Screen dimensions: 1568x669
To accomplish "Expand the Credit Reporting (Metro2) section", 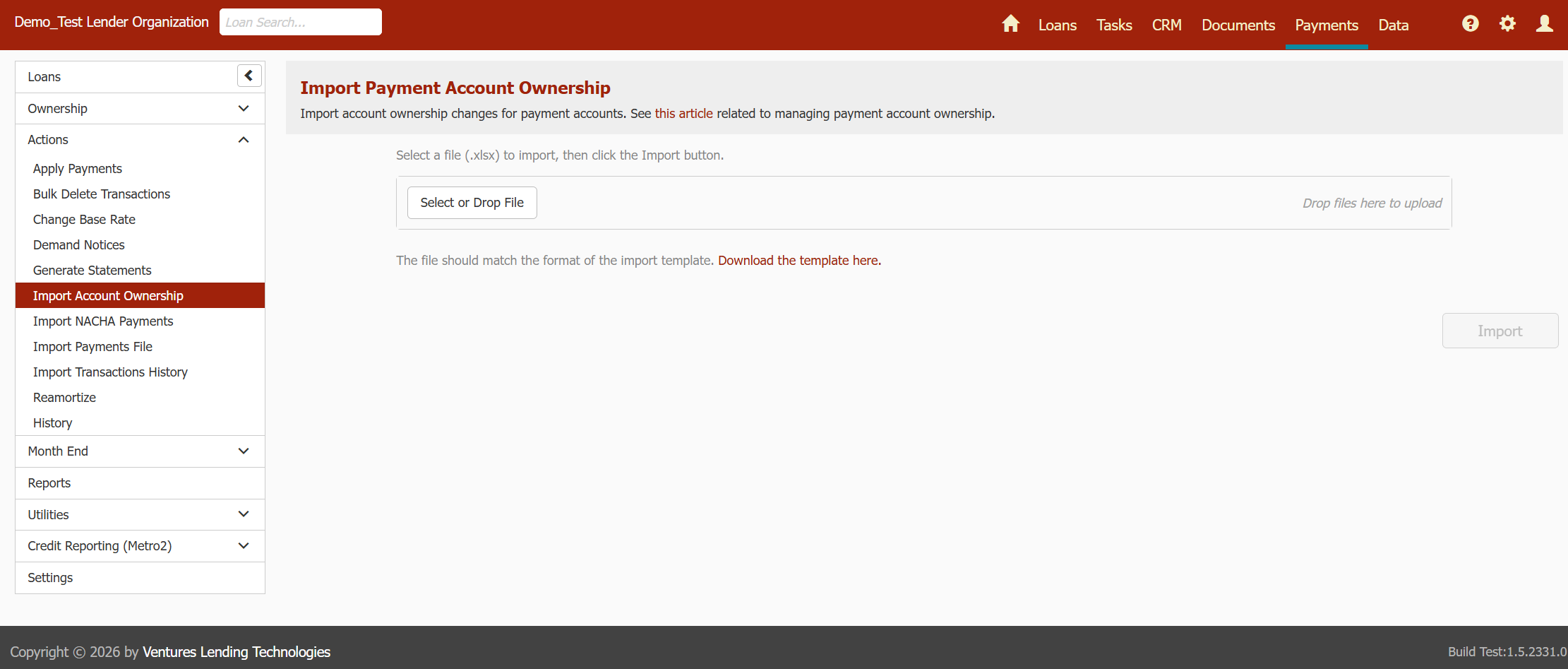I will click(244, 546).
